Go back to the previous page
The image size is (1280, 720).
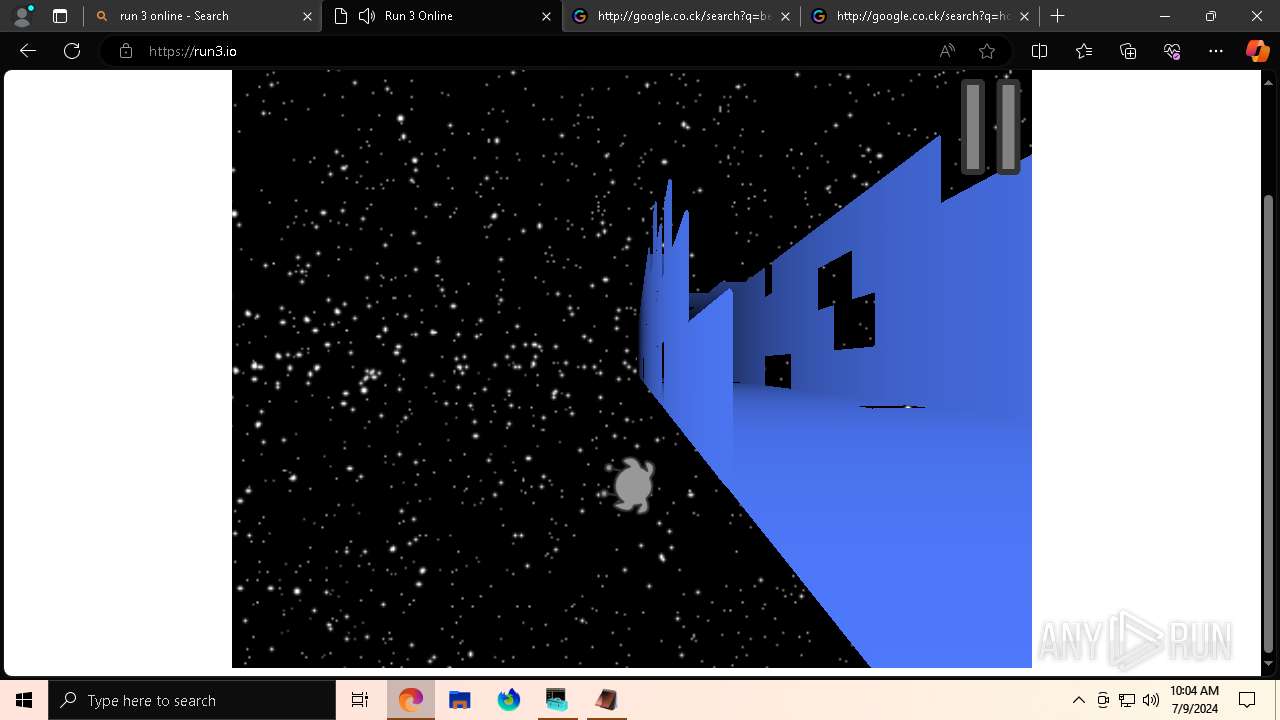(28, 51)
